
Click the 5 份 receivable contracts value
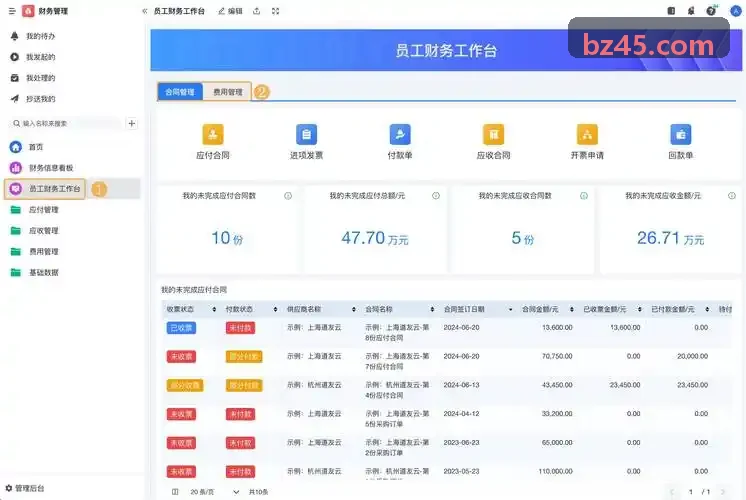[522, 238]
